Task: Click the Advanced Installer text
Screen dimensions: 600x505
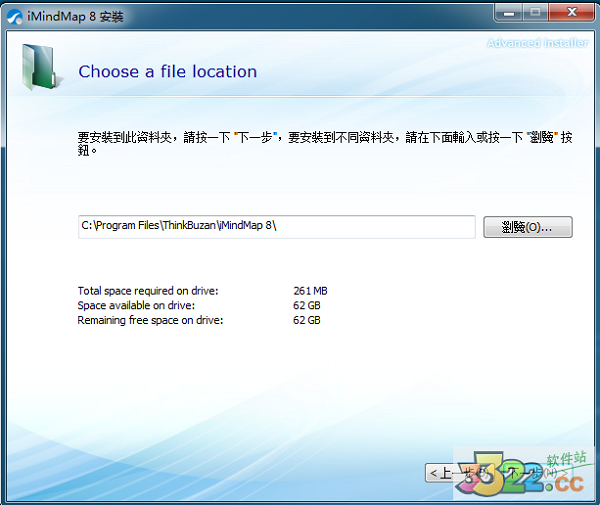Action: click(537, 43)
